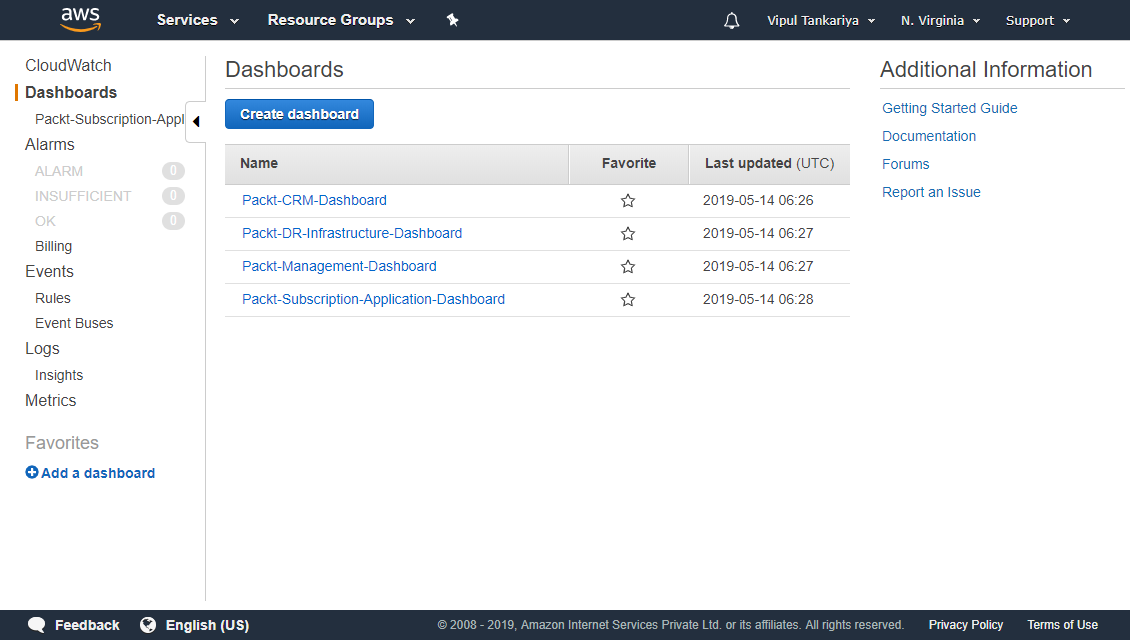Open the notifications bell icon
The height and width of the screenshot is (640, 1130).
731,20
